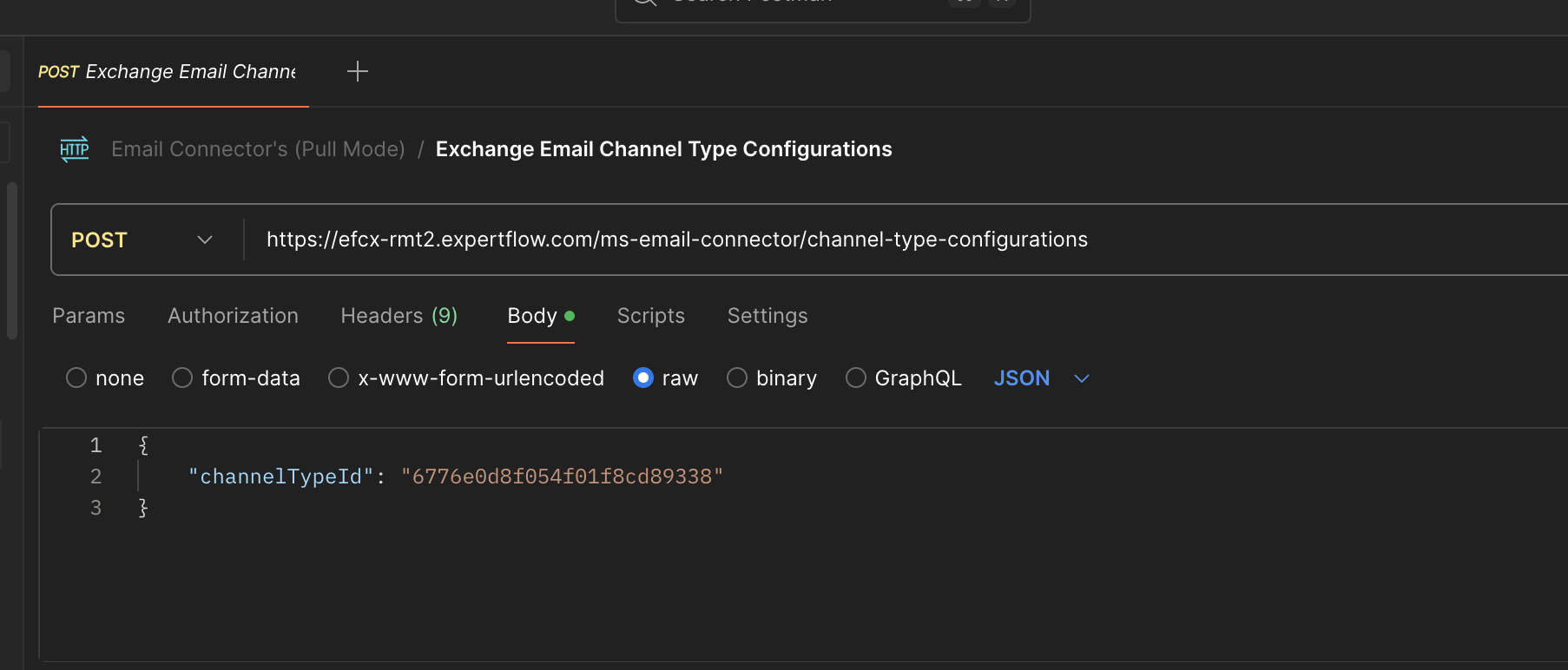Select the none body type radio

tap(76, 378)
